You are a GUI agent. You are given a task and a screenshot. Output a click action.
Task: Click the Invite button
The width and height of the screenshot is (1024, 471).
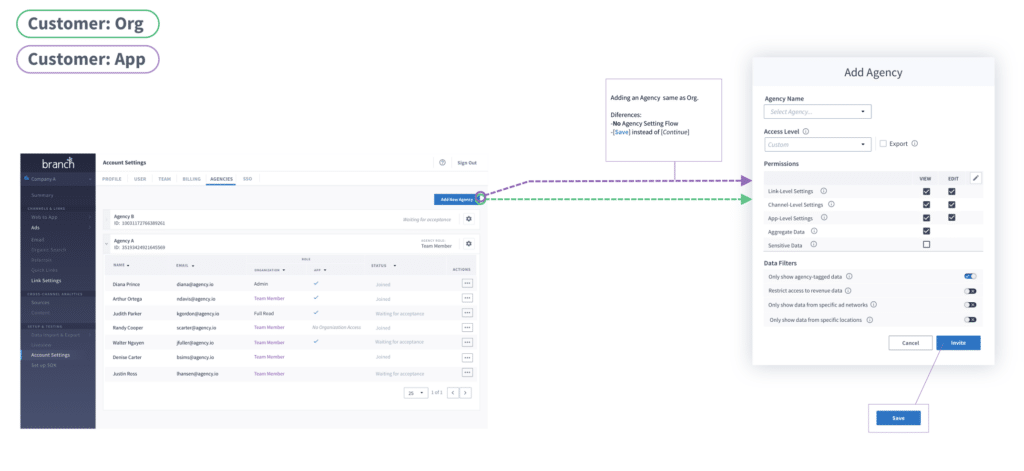(x=958, y=342)
